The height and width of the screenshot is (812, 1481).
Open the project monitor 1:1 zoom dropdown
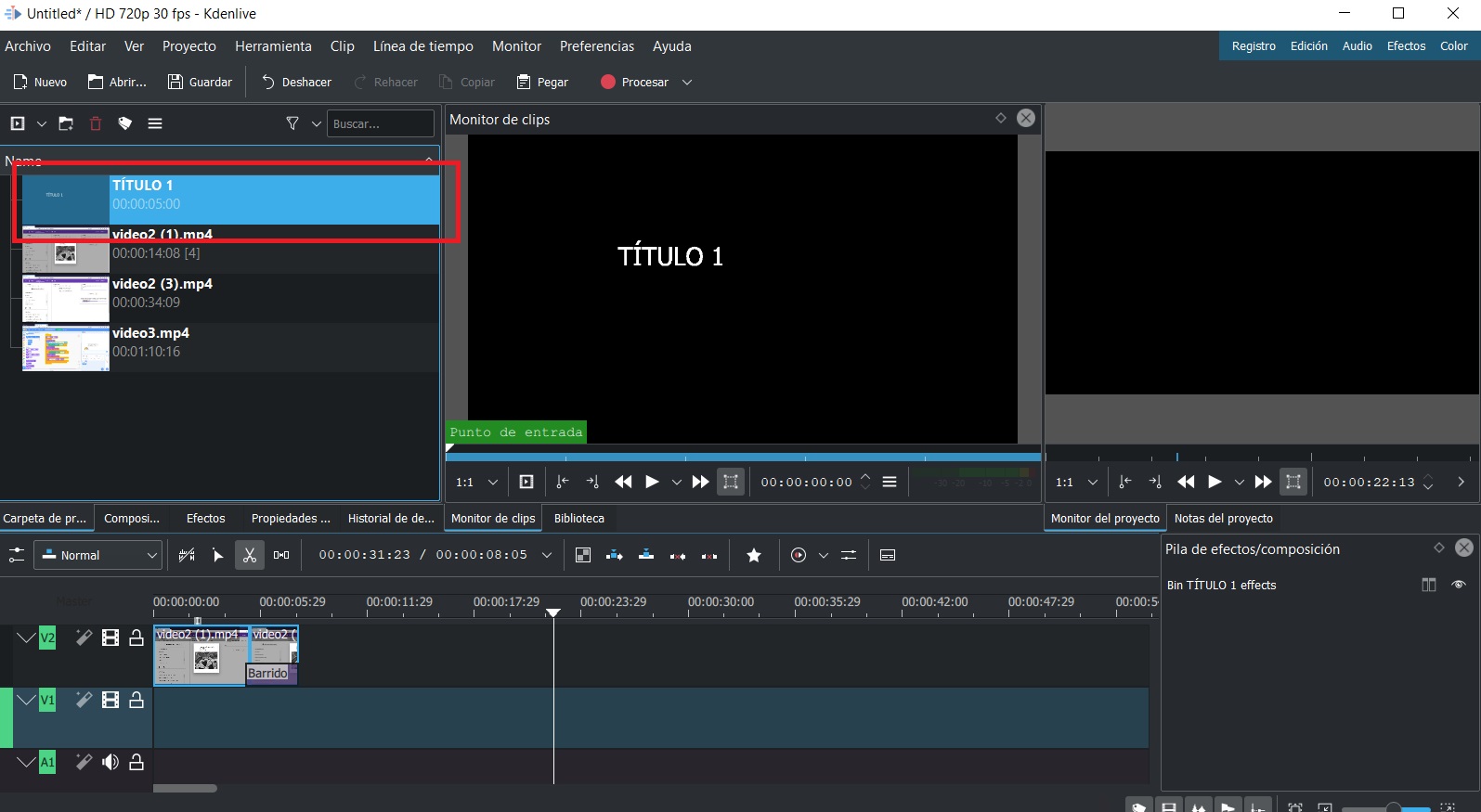tap(1093, 482)
